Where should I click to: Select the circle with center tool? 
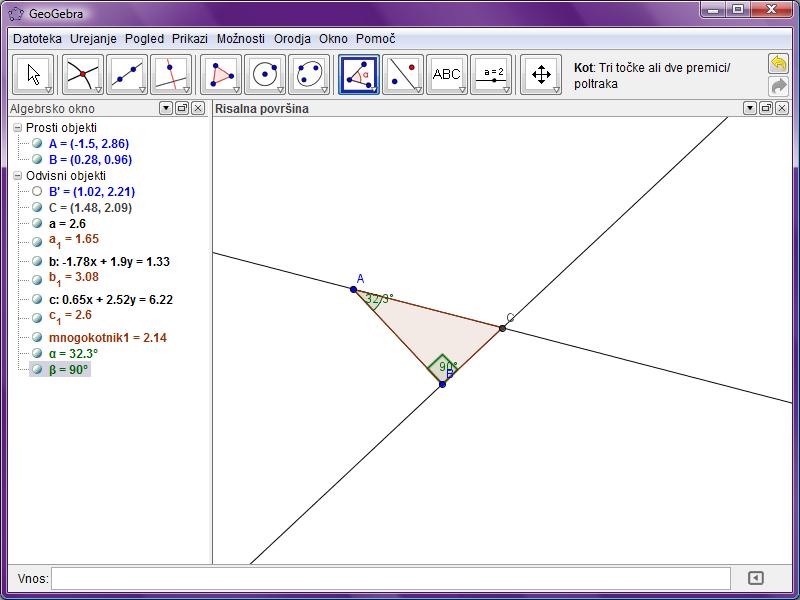(x=264, y=74)
